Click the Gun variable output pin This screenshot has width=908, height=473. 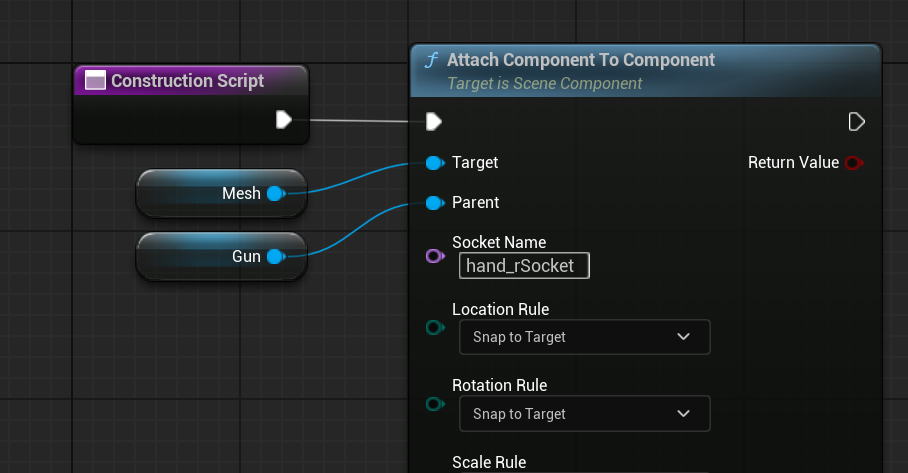[276, 256]
